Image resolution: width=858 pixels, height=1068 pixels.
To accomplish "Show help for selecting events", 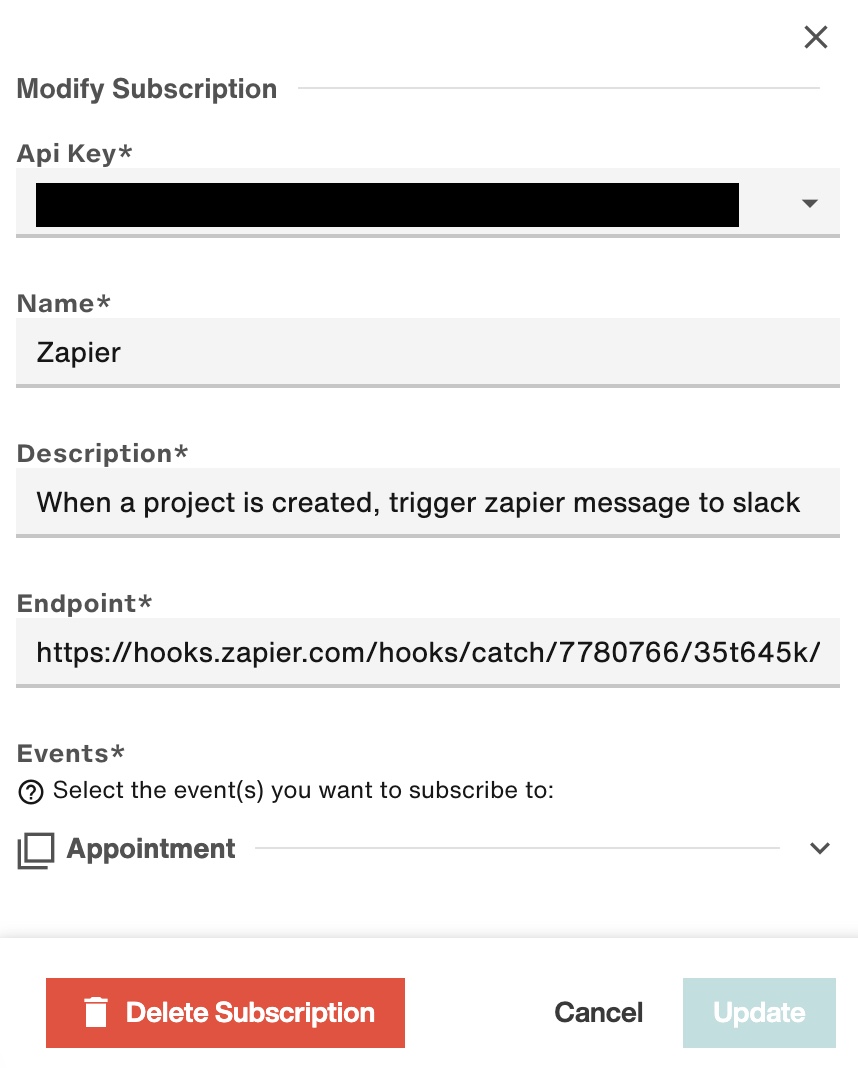I will 31,791.
